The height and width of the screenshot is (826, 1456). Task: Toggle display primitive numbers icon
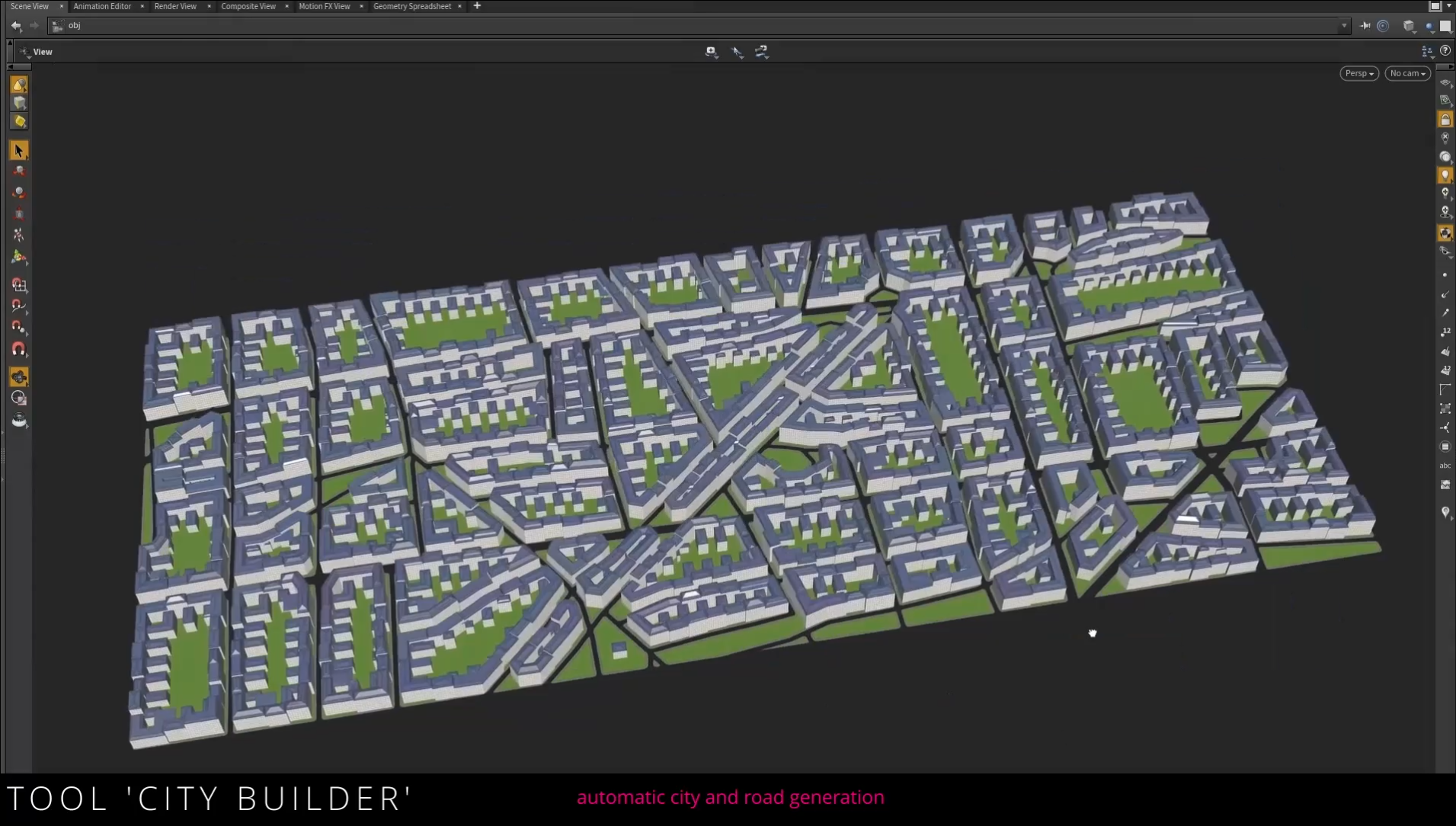click(1445, 370)
